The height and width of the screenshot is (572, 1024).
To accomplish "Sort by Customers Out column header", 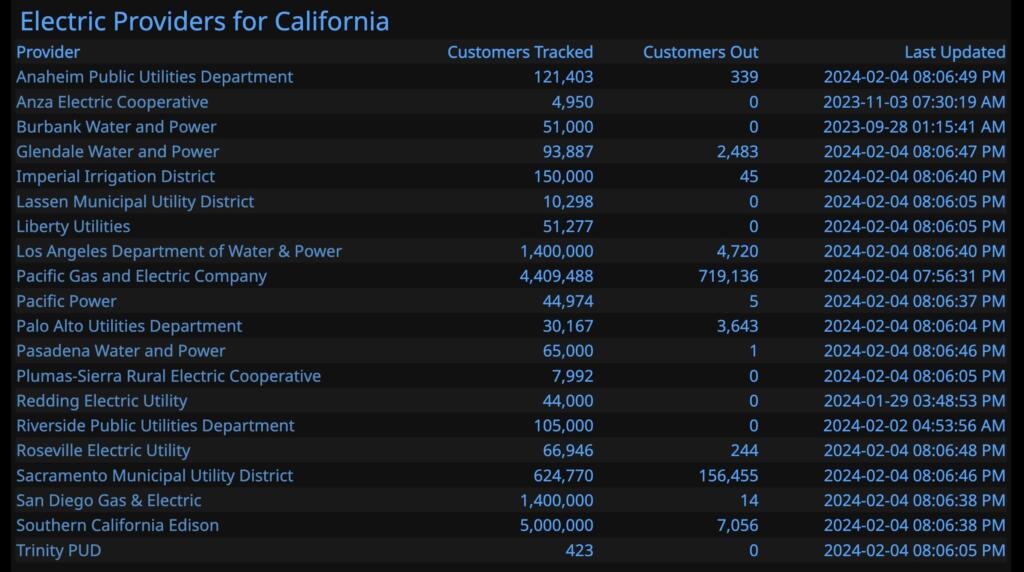I will point(700,52).
